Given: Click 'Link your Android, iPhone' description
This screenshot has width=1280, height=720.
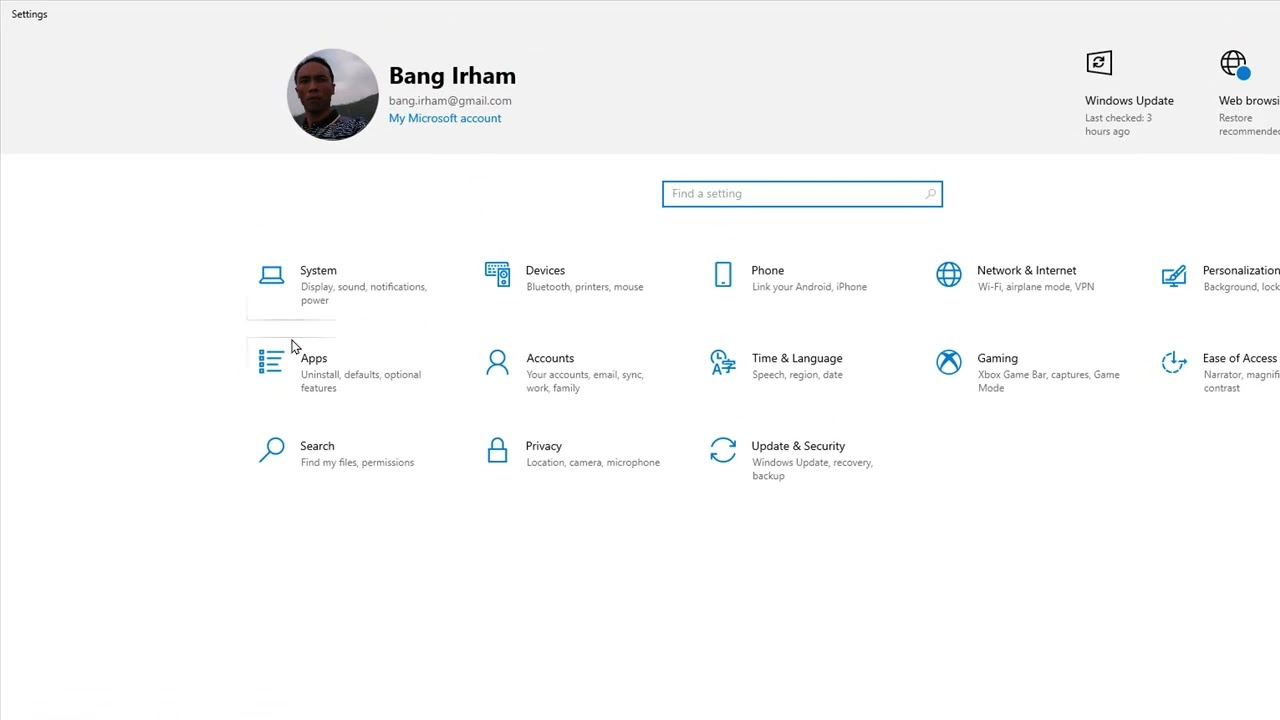Looking at the screenshot, I should 809,287.
